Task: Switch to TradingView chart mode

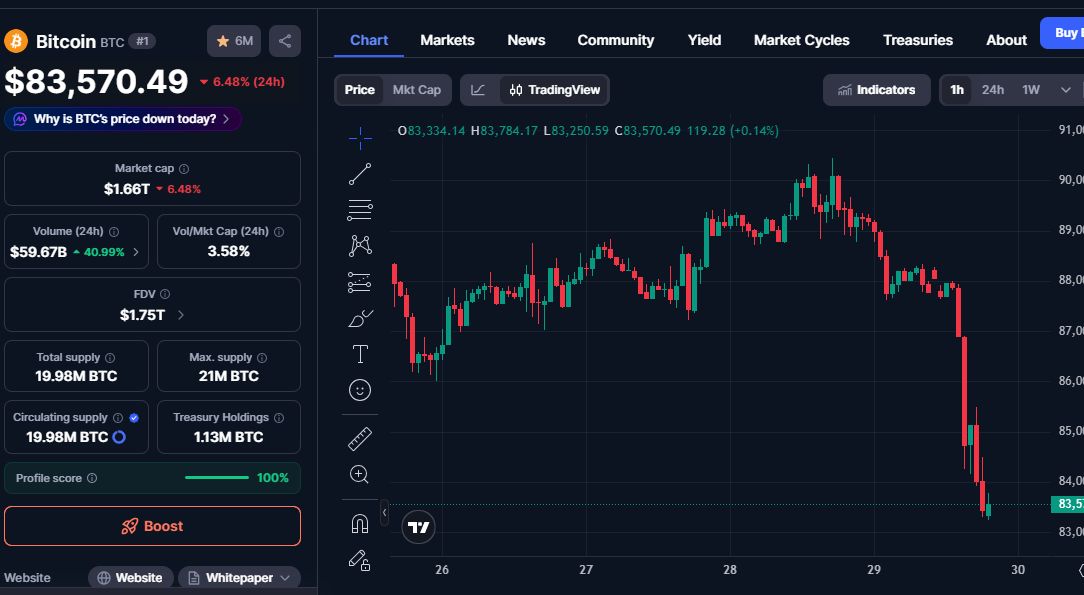Action: pyautogui.click(x=554, y=90)
